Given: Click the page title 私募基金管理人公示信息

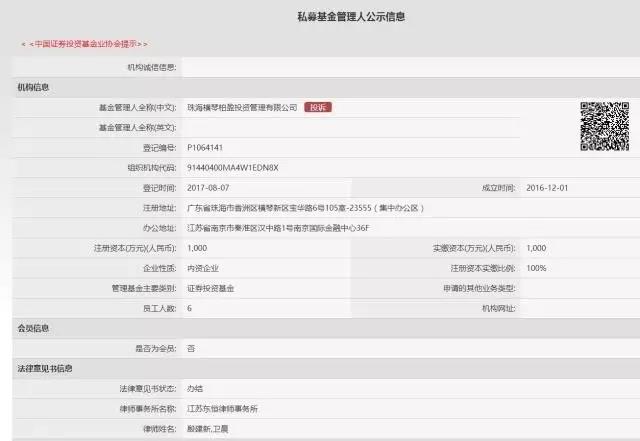Looking at the screenshot, I should (x=338, y=17).
